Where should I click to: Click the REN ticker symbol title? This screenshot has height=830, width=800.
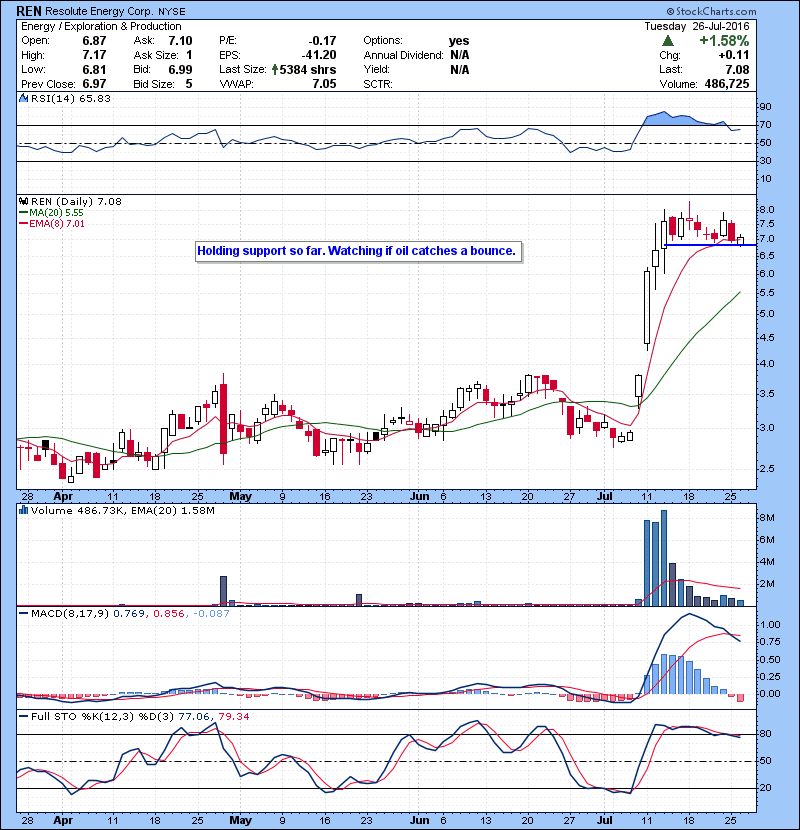point(29,11)
